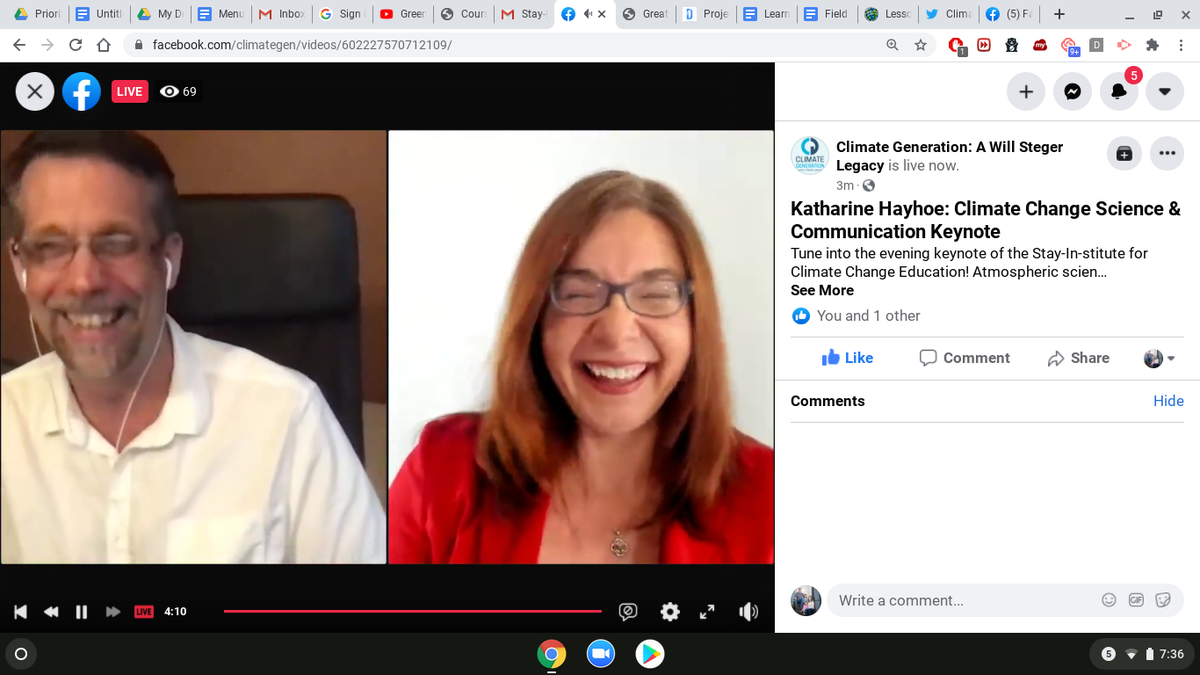This screenshot has height=675, width=1200.
Task: Switch to the My Drive tab
Action: [x=160, y=14]
